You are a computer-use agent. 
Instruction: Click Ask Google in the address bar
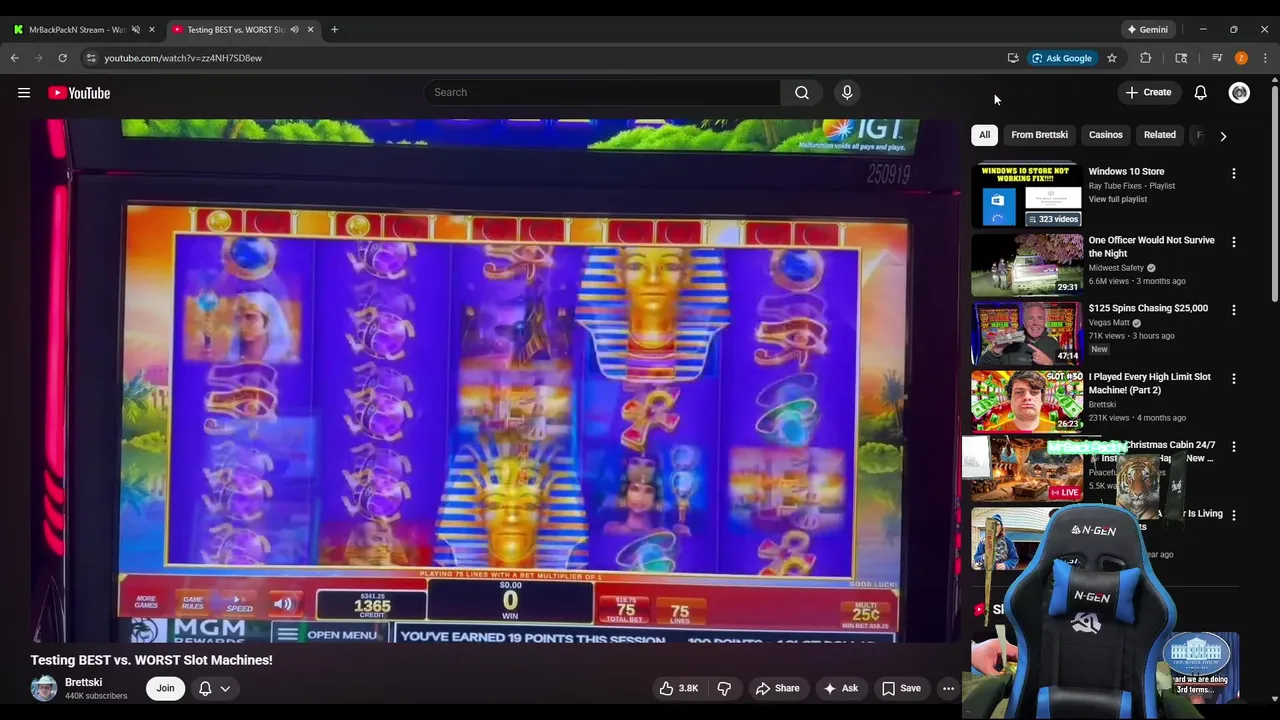(1061, 58)
